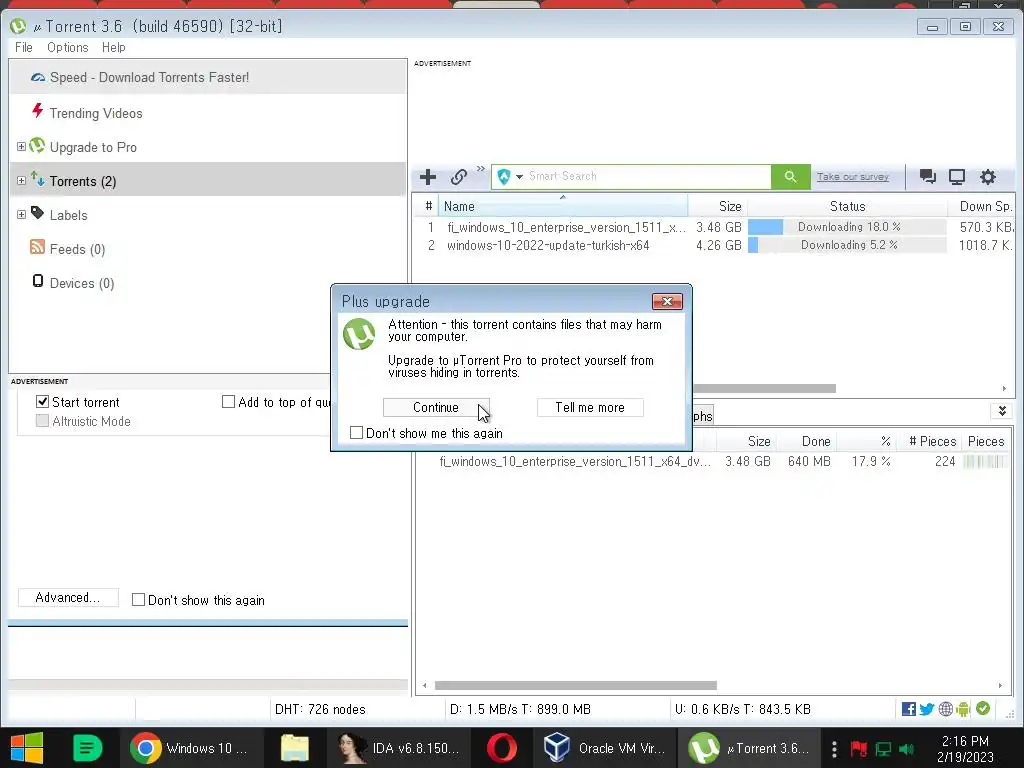Image resolution: width=1024 pixels, height=768 pixels.
Task: Switch to Chrome Windows 10 taskbar item
Action: click(191, 748)
